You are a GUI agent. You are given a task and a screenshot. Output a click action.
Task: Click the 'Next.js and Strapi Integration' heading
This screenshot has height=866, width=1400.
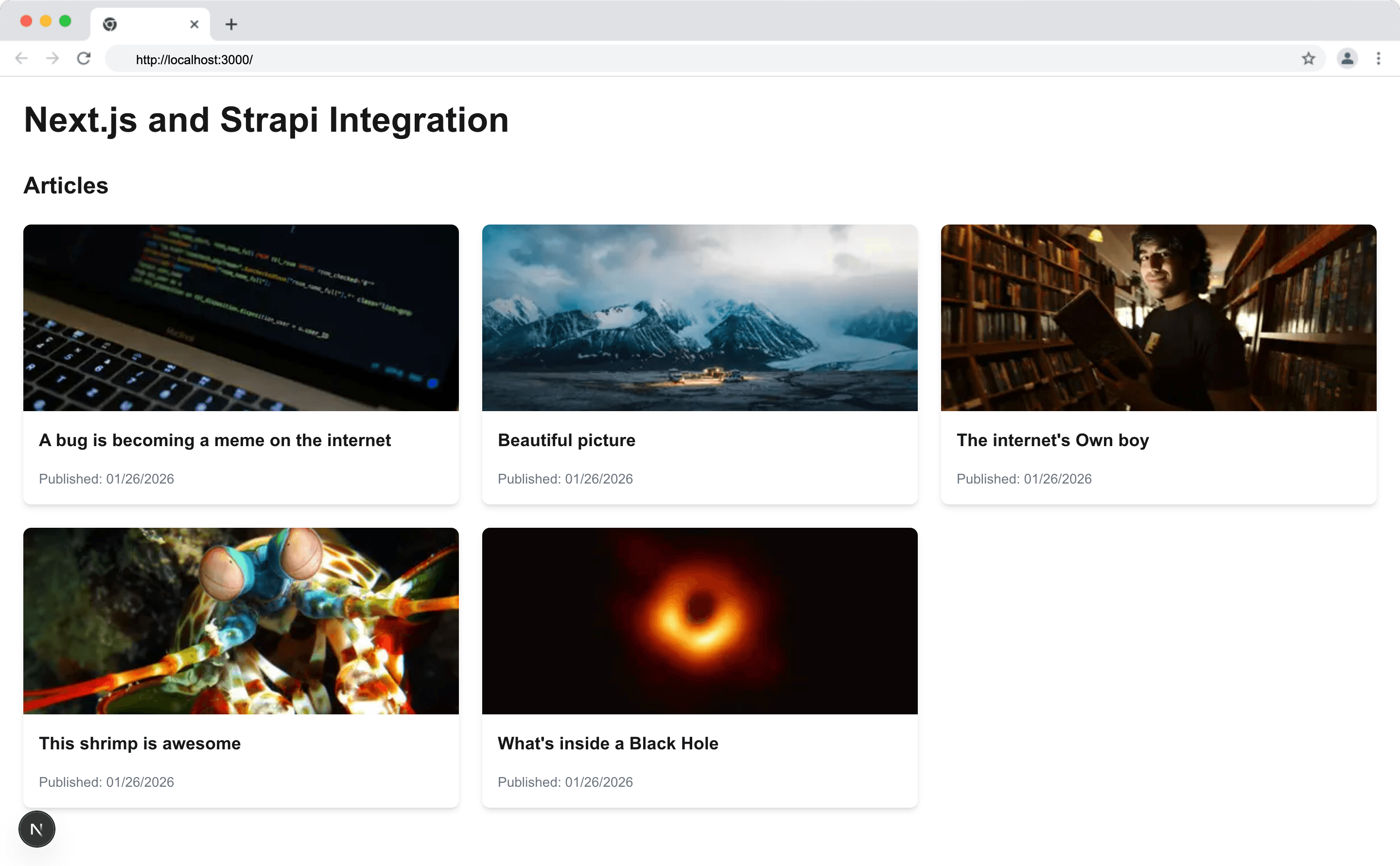pos(266,120)
